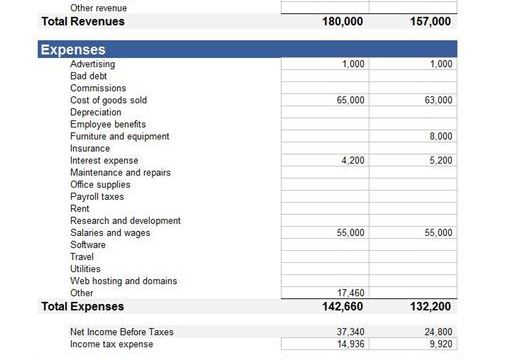Select the Net Income Before Taxes 37,340 cell
The height and width of the screenshot is (360, 509).
(x=325, y=332)
